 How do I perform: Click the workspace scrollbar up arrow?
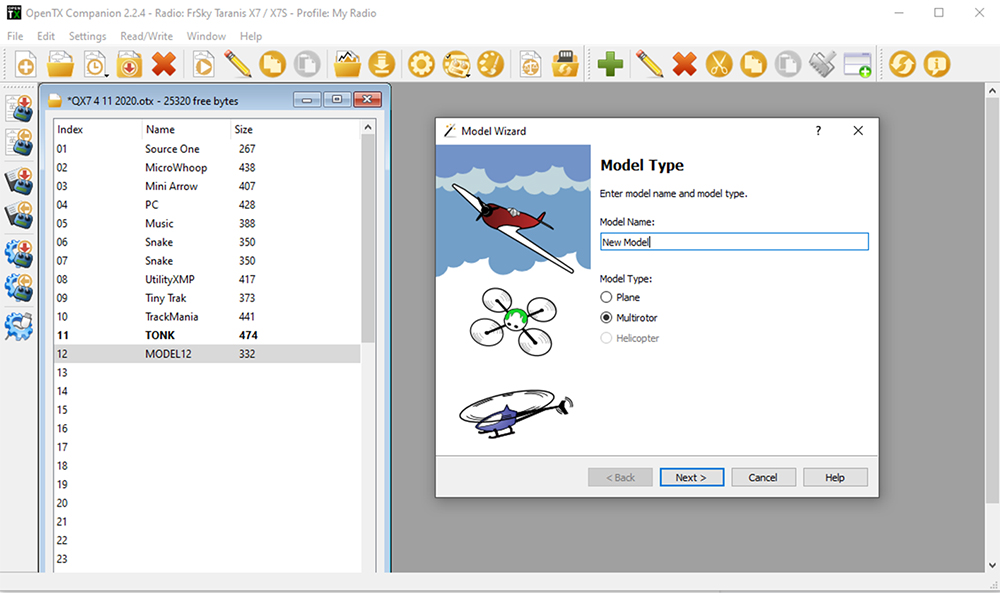[x=992, y=91]
